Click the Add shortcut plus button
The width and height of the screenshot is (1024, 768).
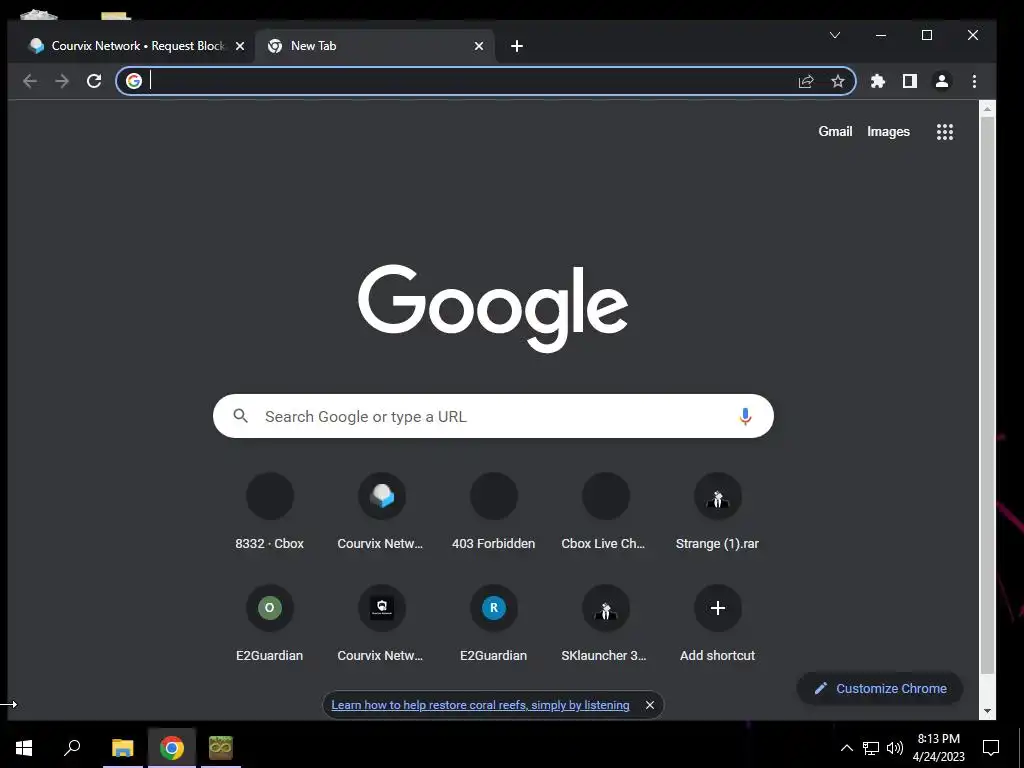[x=718, y=608]
